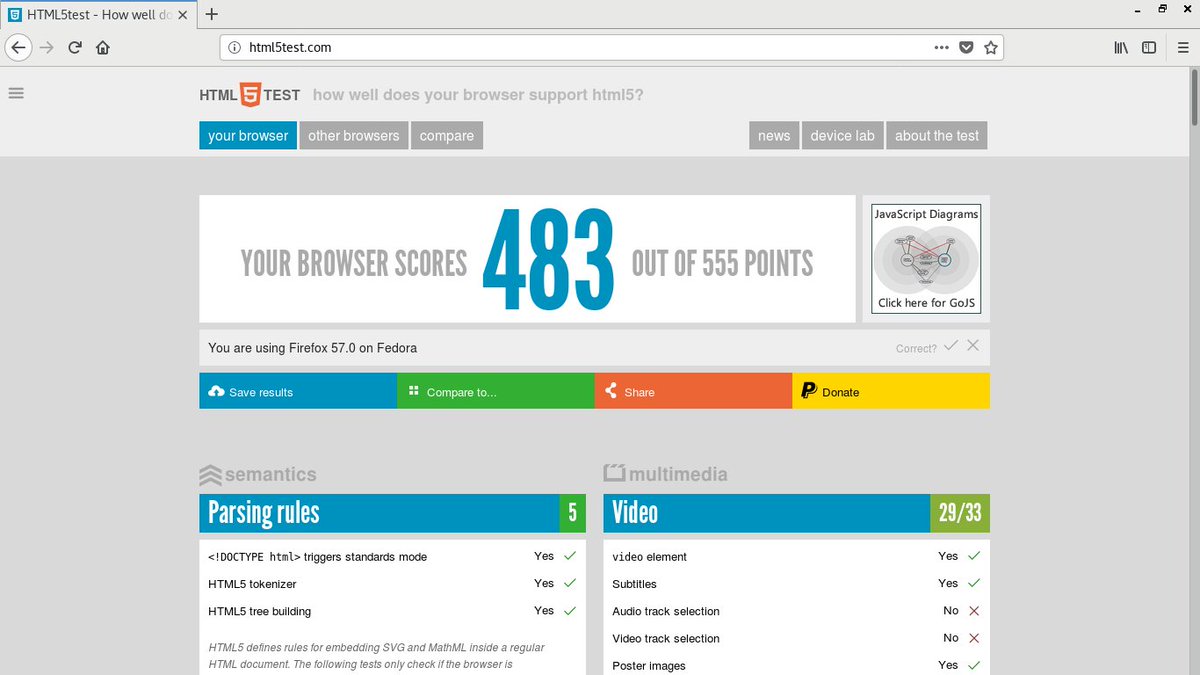Show site information icon in address bar
Image resolution: width=1200 pixels, height=675 pixels.
tap(235, 47)
